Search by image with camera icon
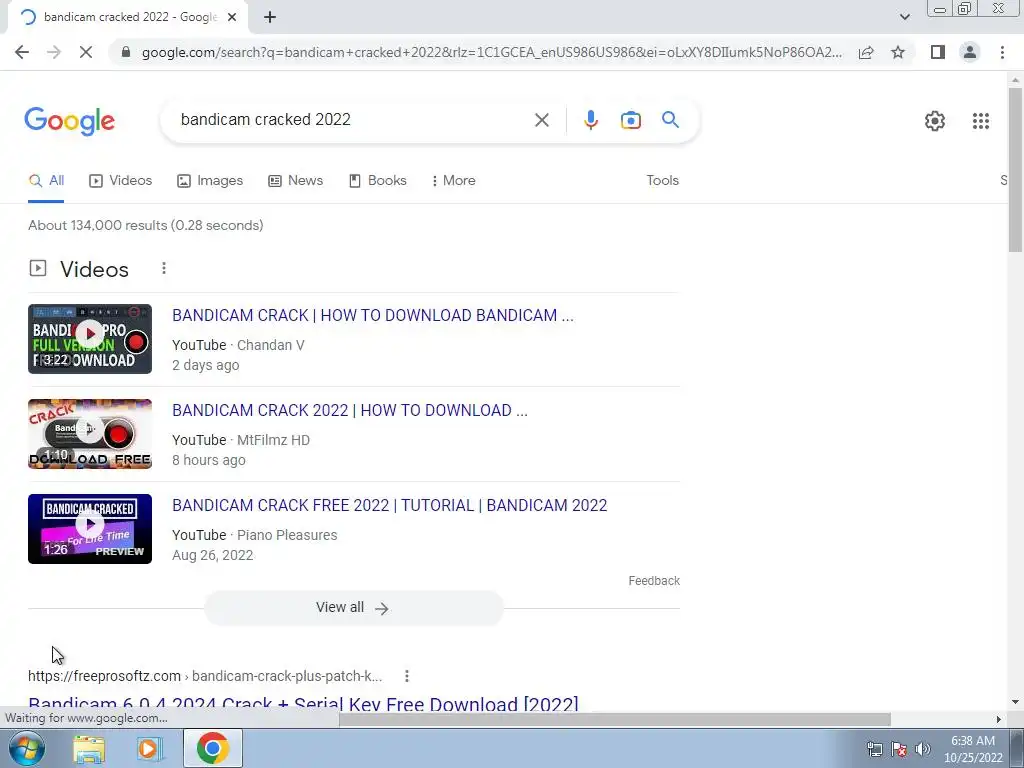 [630, 120]
